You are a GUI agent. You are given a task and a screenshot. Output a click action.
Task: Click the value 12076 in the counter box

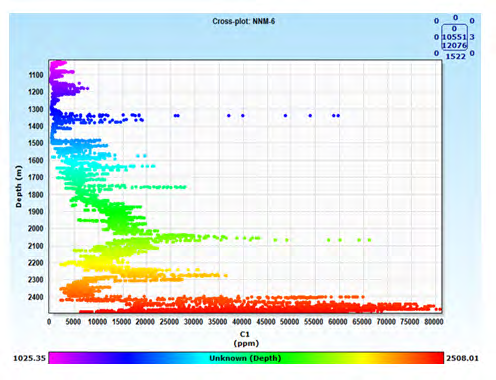pyautogui.click(x=454, y=45)
